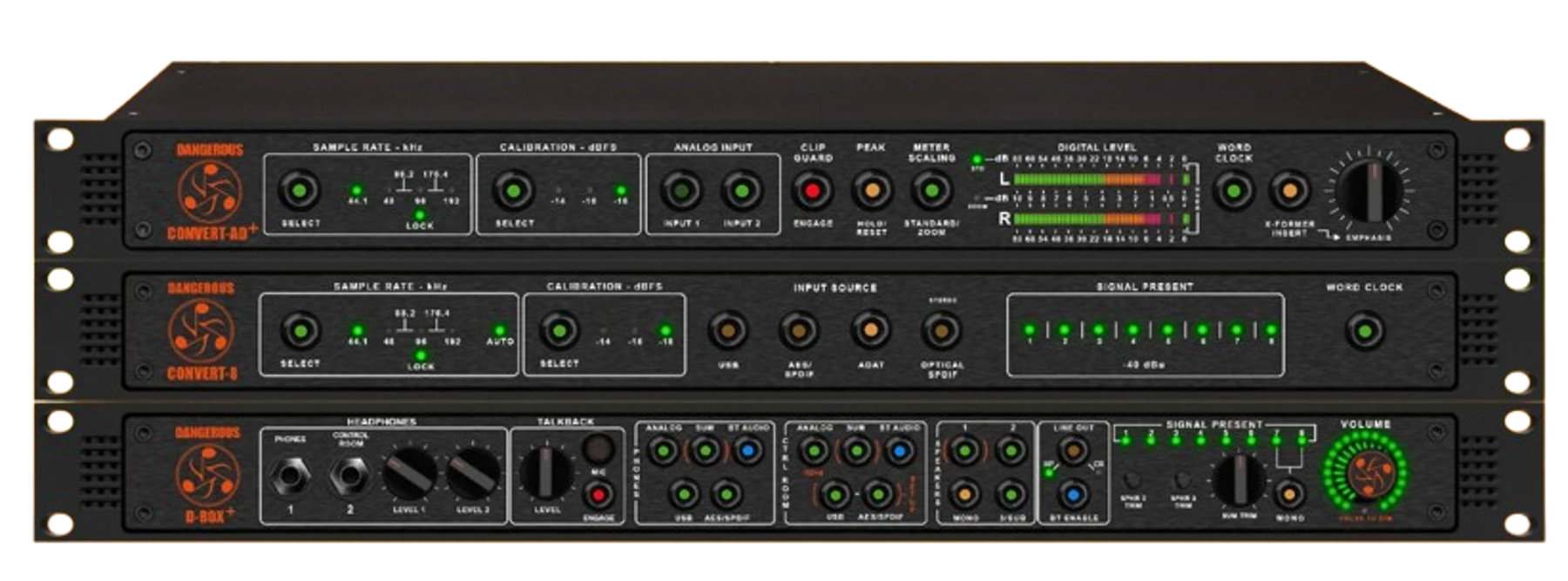Click D-Box+ Signal Present LED 1

tap(1125, 442)
